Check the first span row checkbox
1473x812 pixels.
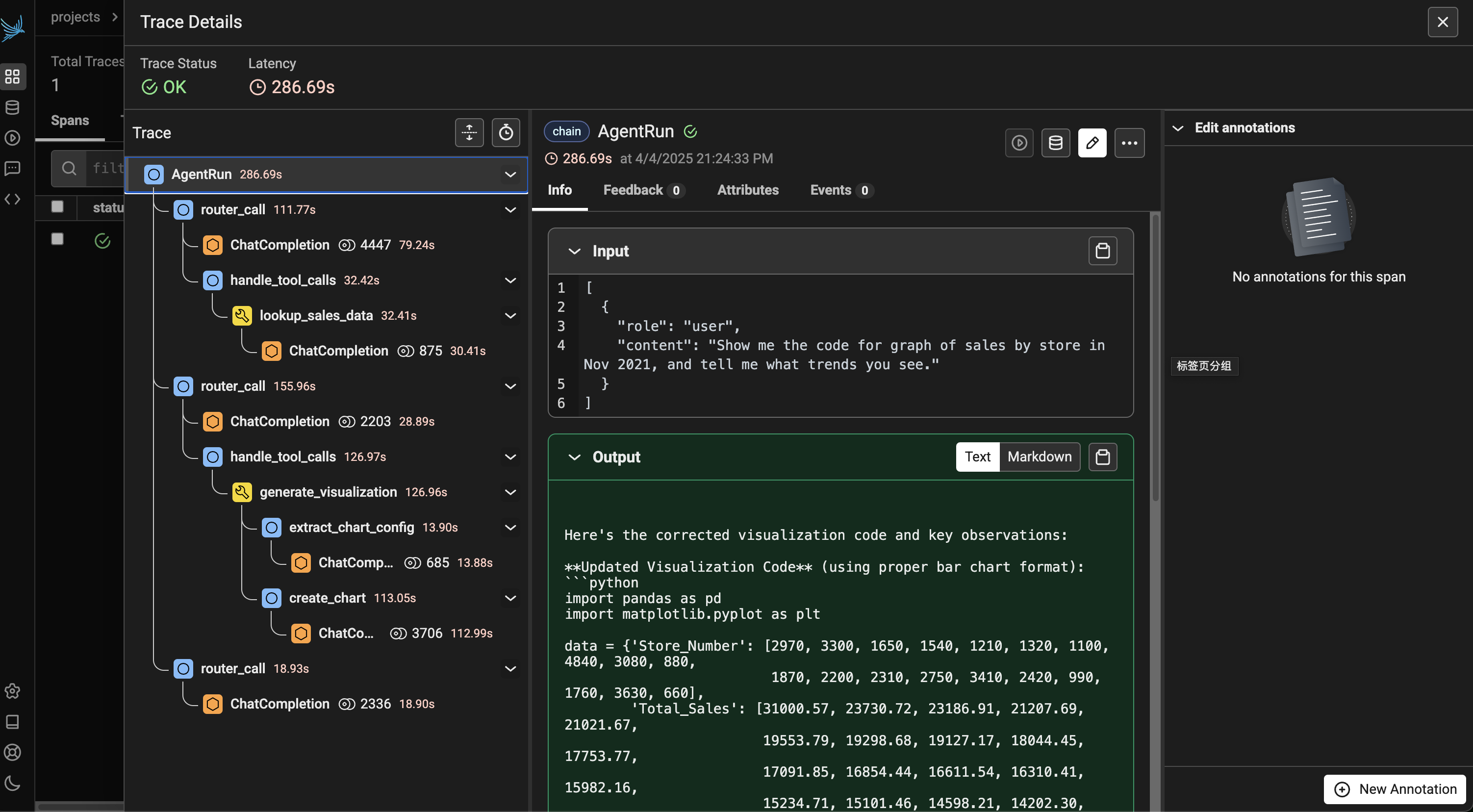(57, 239)
